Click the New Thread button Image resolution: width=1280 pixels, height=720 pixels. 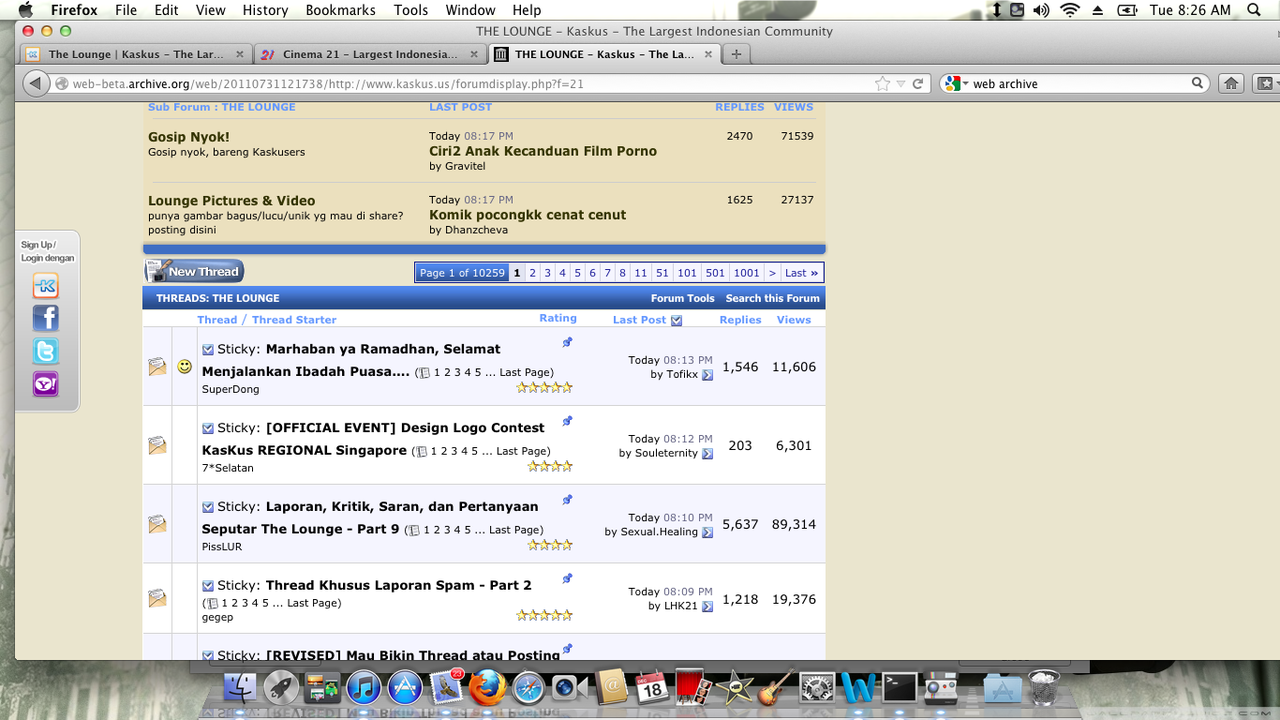pos(194,271)
